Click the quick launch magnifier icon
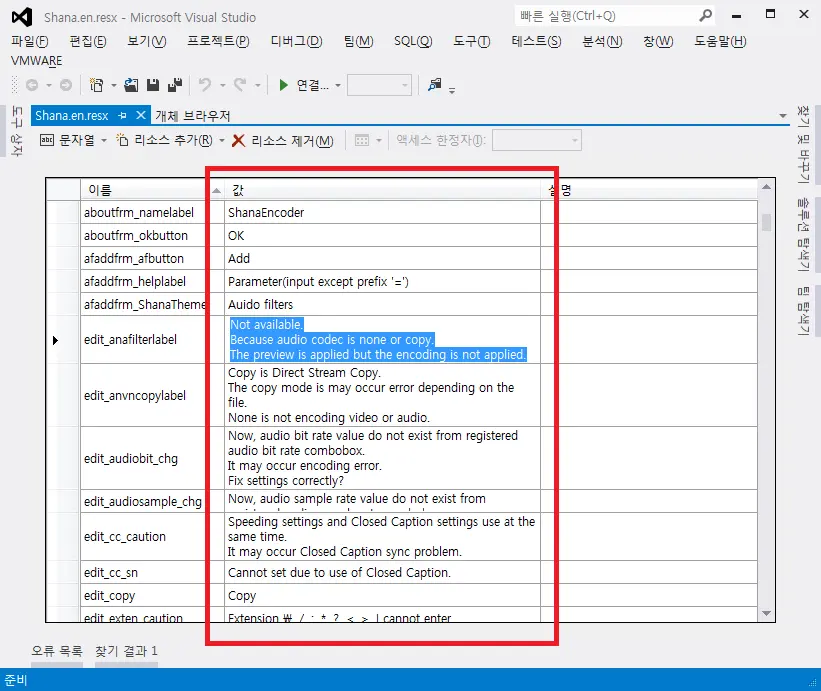Viewport: 821px width, 691px height. (x=705, y=16)
